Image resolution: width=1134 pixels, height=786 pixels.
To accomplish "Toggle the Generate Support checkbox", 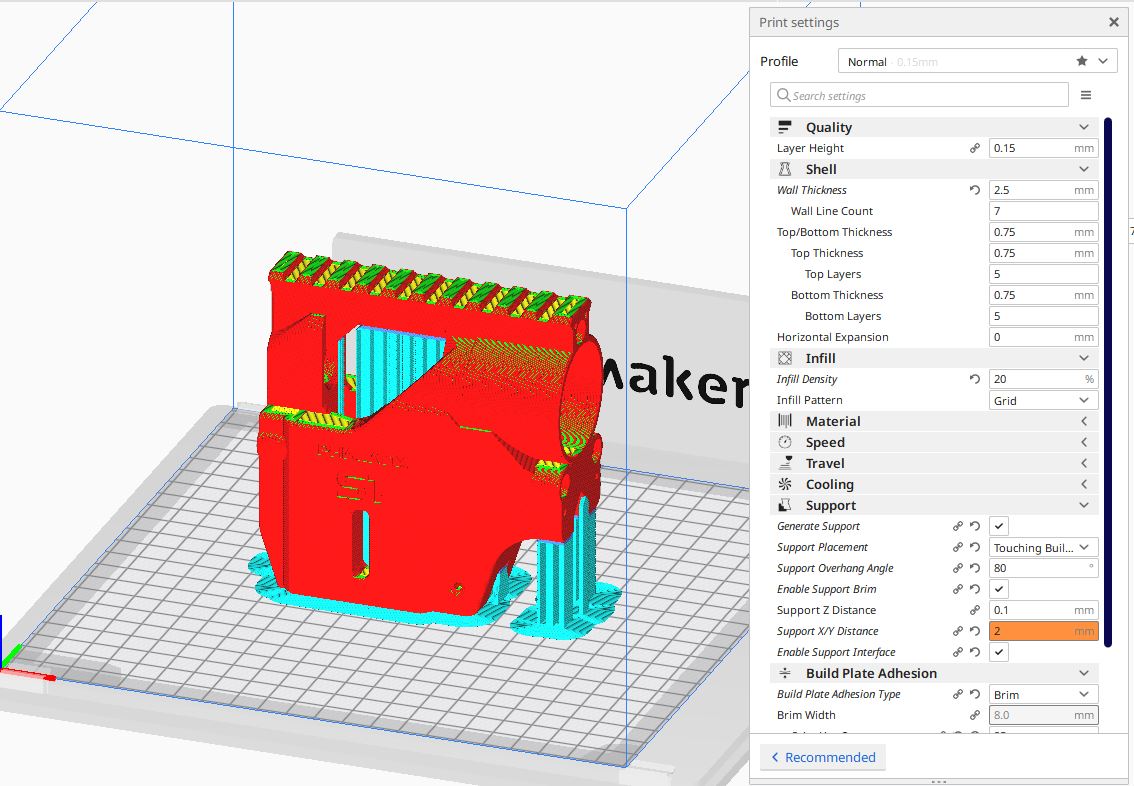I will (x=999, y=526).
